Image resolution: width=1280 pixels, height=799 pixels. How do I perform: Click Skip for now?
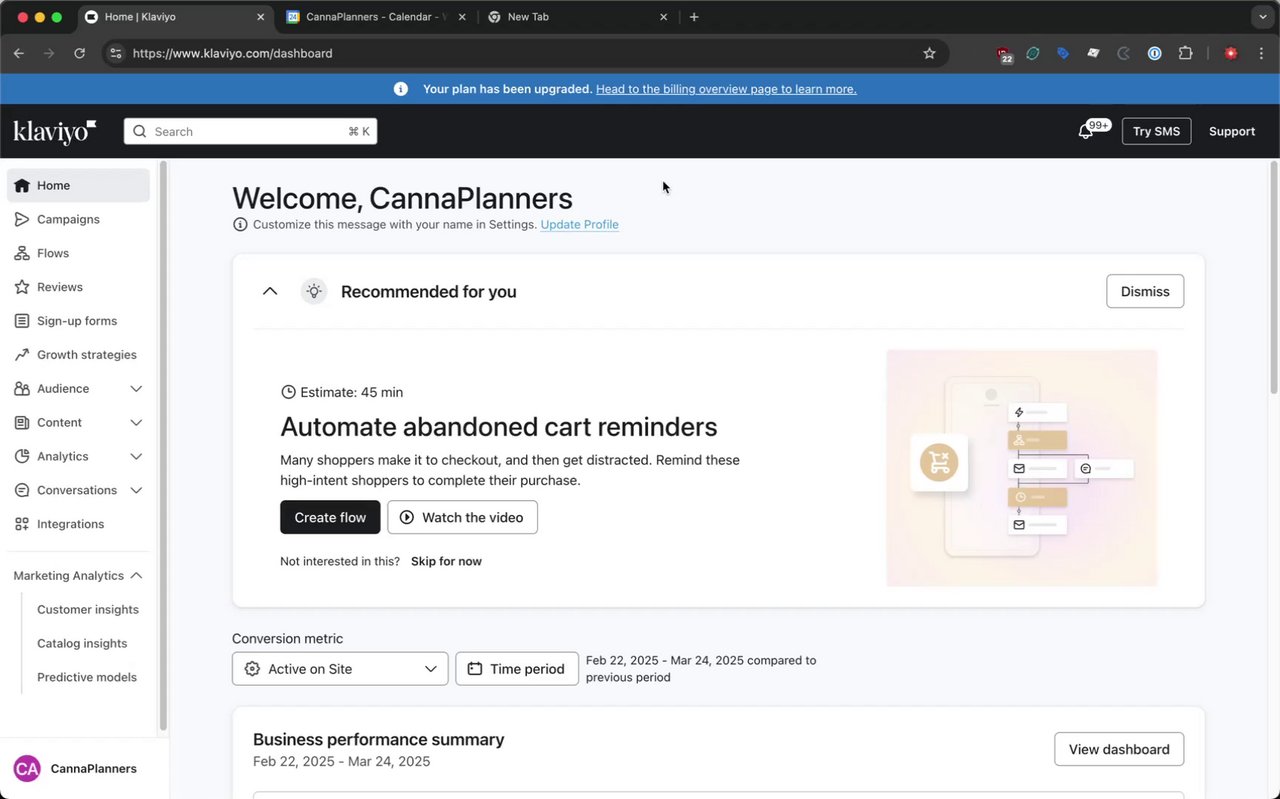click(x=446, y=561)
